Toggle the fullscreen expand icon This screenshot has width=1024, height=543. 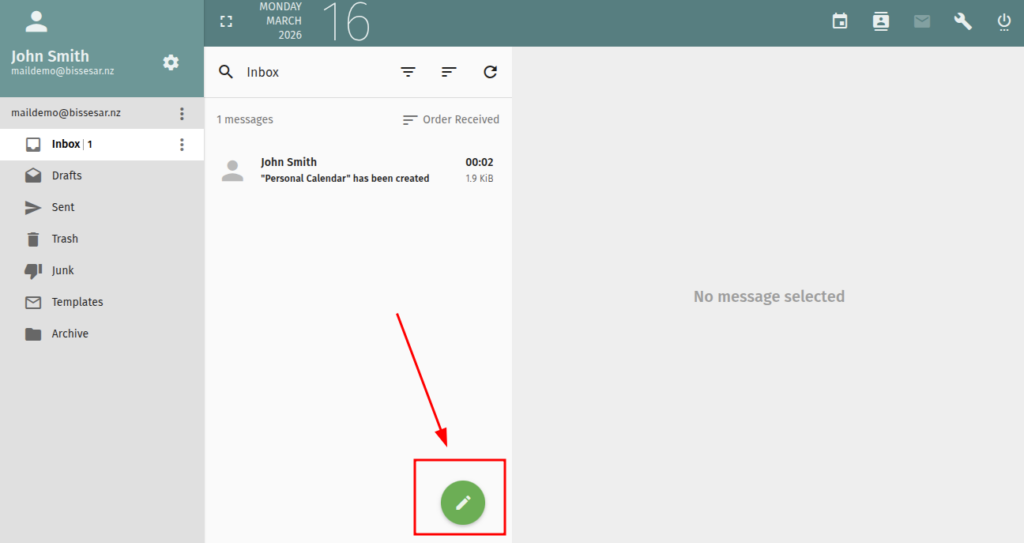[226, 21]
